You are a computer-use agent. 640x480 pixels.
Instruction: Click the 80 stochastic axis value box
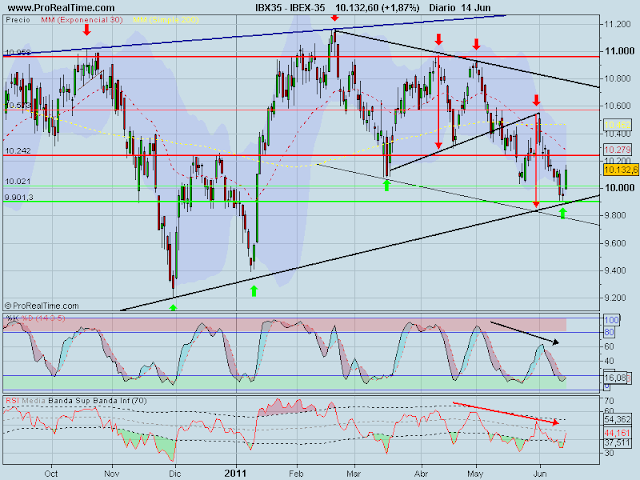coord(609,333)
